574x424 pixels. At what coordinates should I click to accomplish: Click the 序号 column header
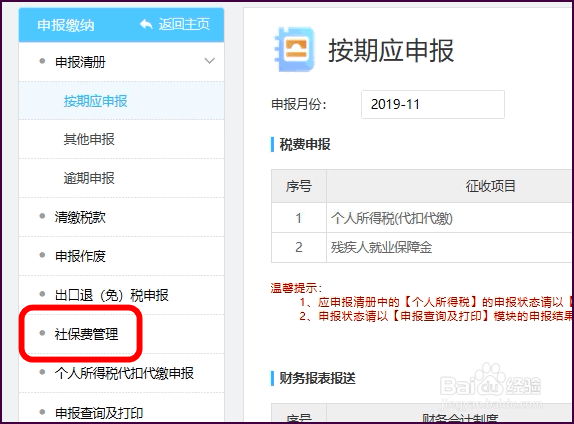299,186
